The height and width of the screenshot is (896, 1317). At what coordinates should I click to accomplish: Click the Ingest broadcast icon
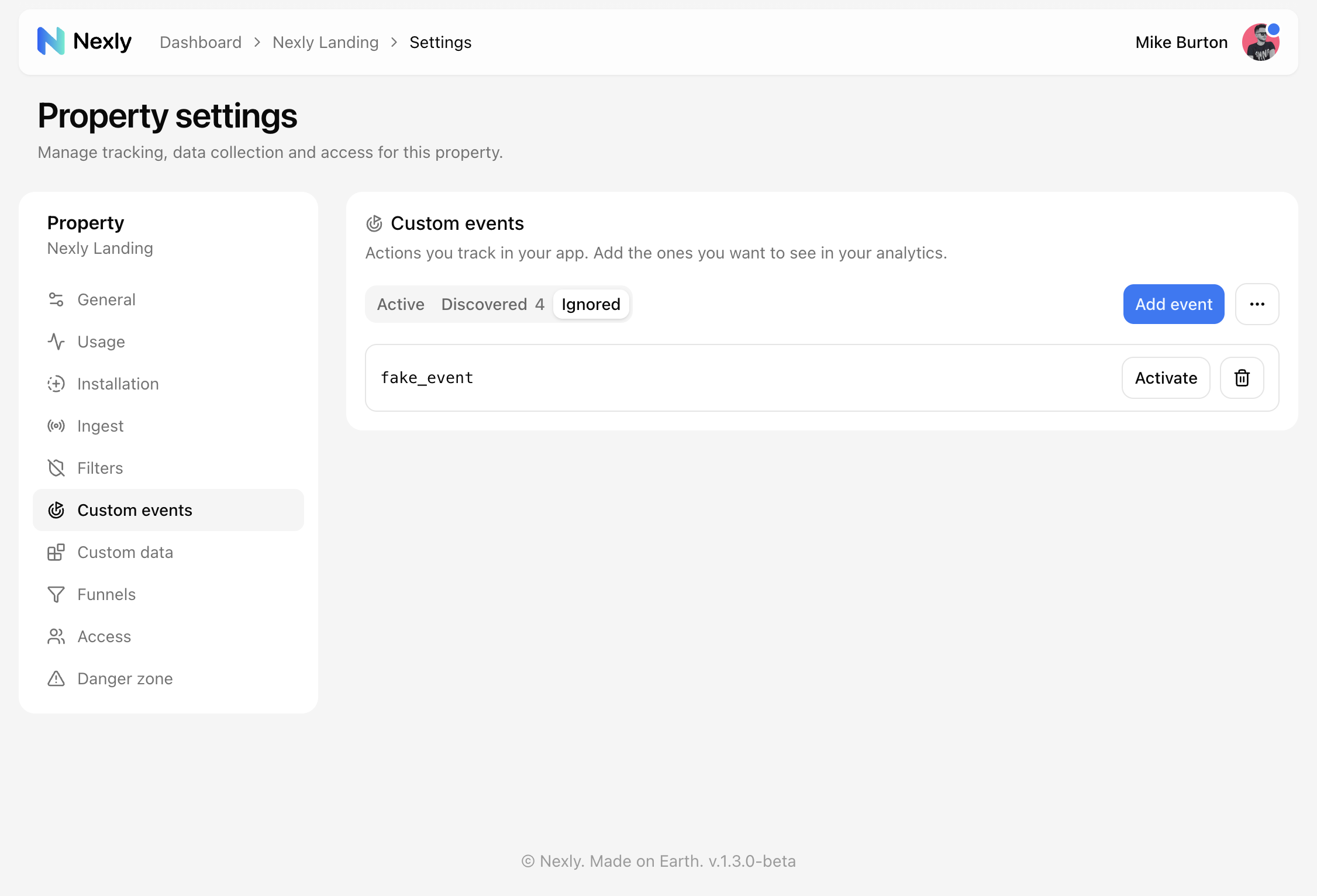point(56,426)
